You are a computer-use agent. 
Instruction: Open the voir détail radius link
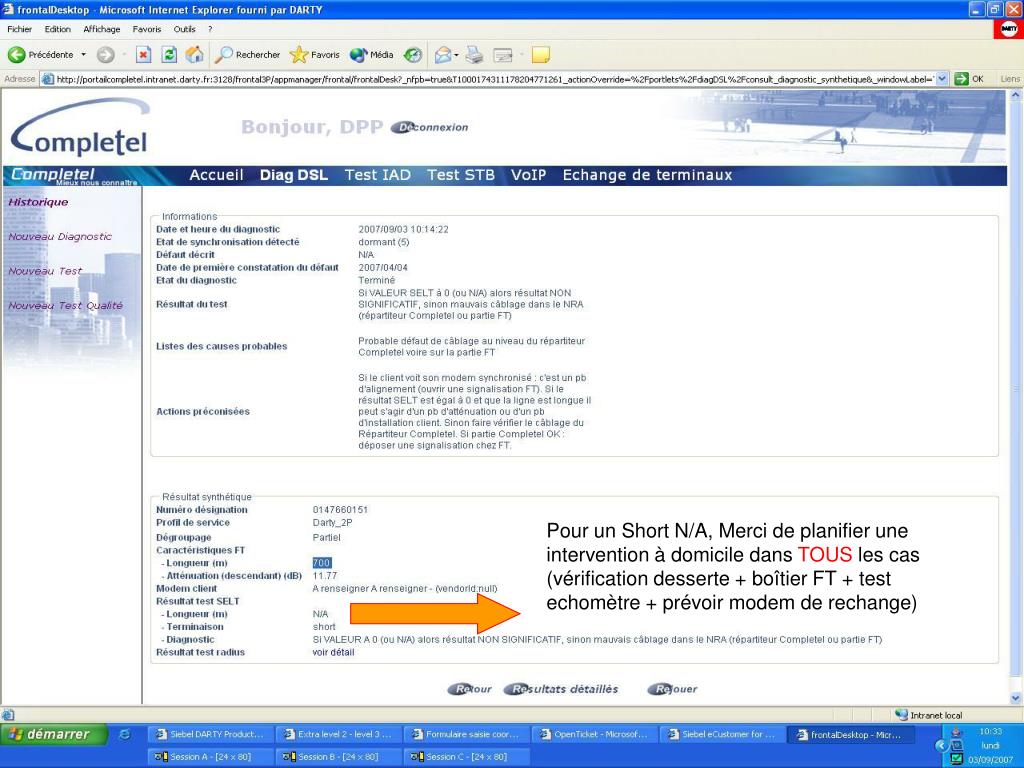coord(333,652)
